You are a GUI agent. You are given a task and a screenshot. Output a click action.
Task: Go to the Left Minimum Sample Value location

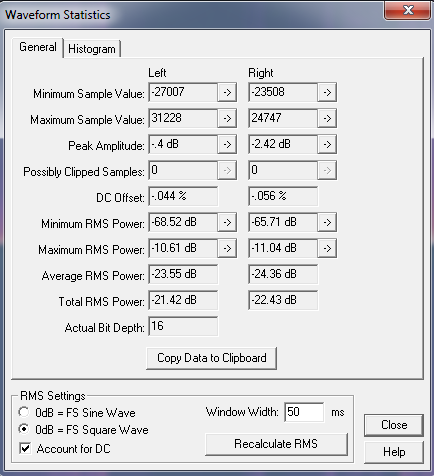227,92
